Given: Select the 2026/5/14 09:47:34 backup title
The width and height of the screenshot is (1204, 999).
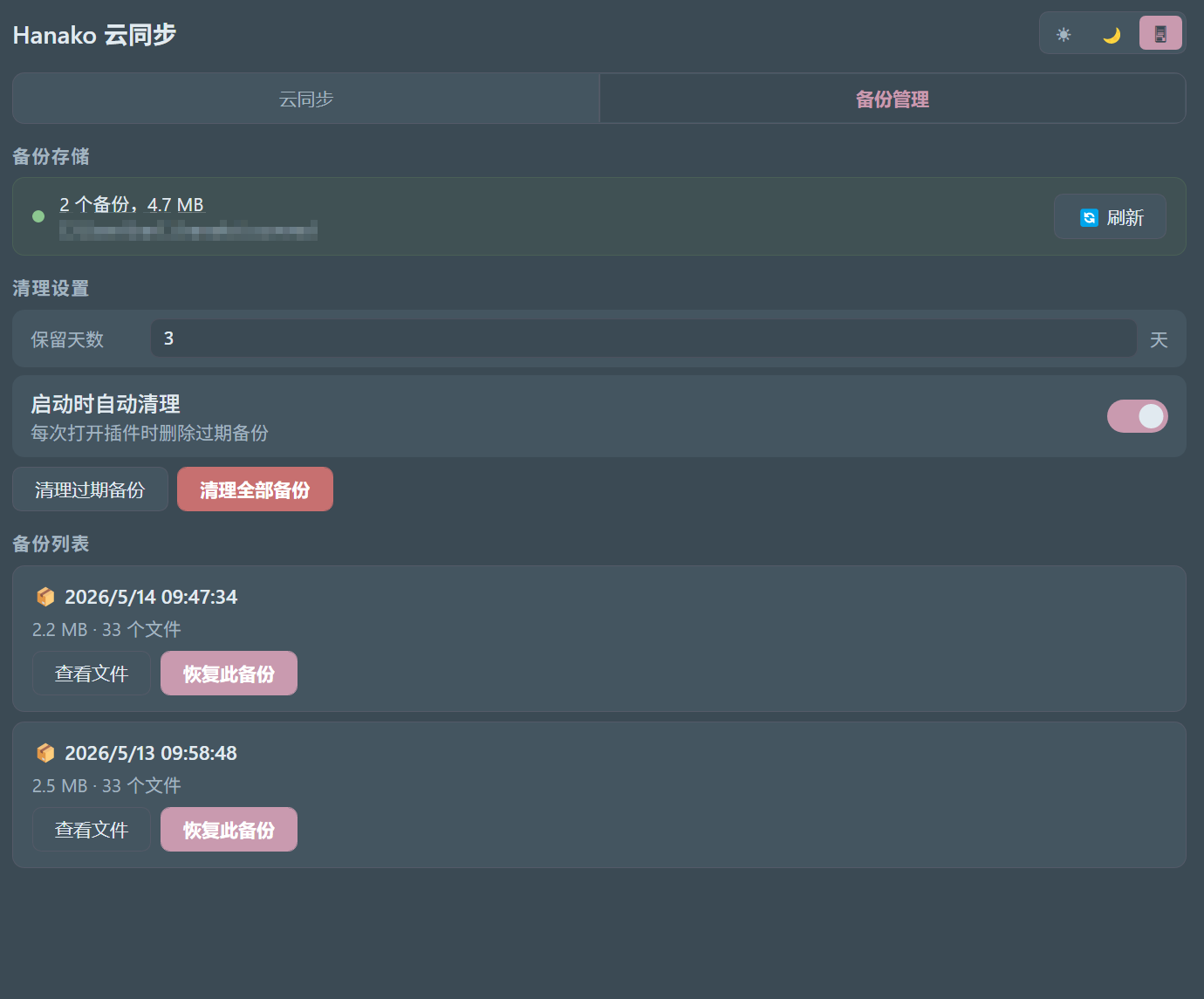Looking at the screenshot, I should [x=151, y=597].
